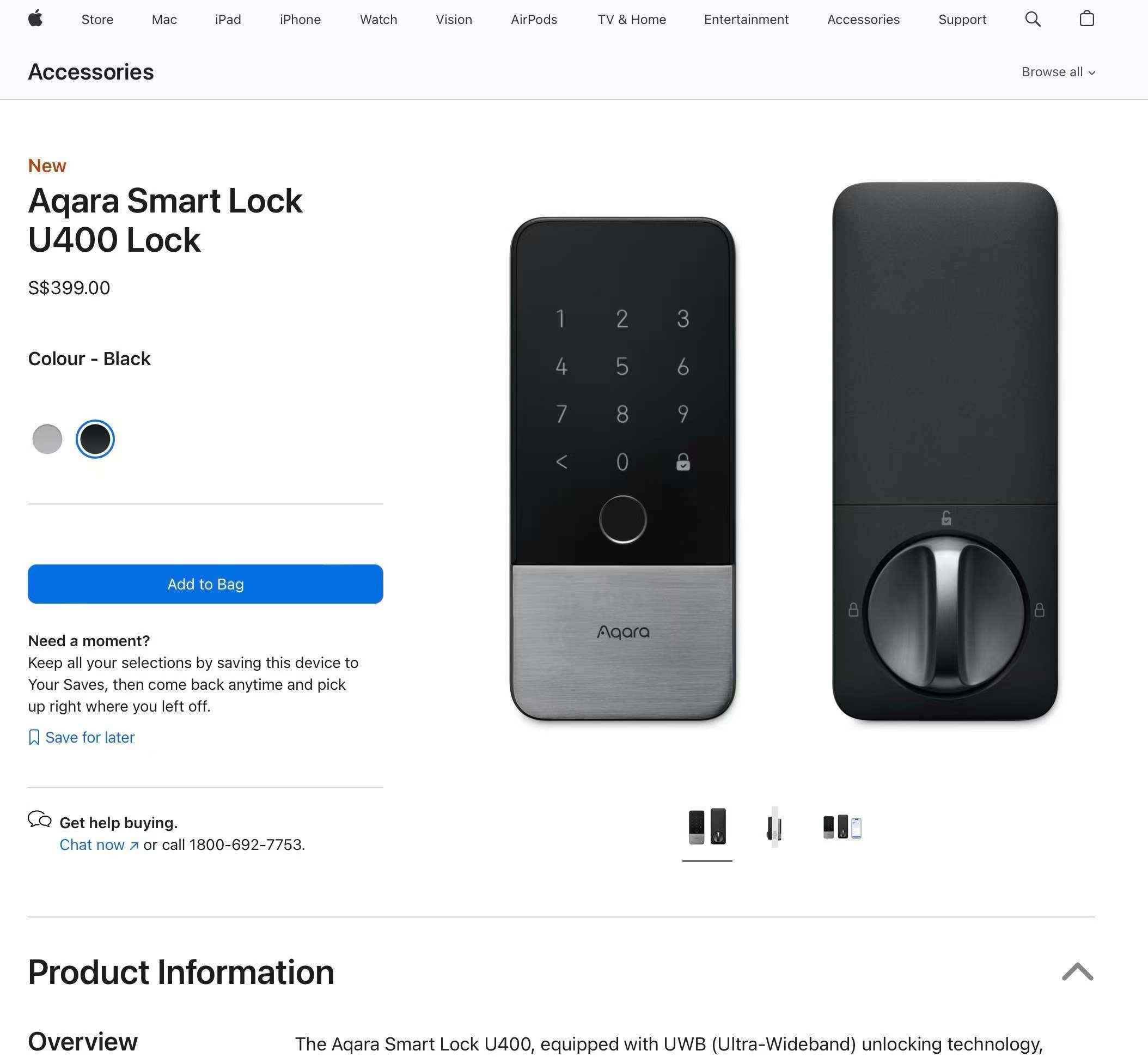Click the Save for later bookmark icon

[x=34, y=737]
